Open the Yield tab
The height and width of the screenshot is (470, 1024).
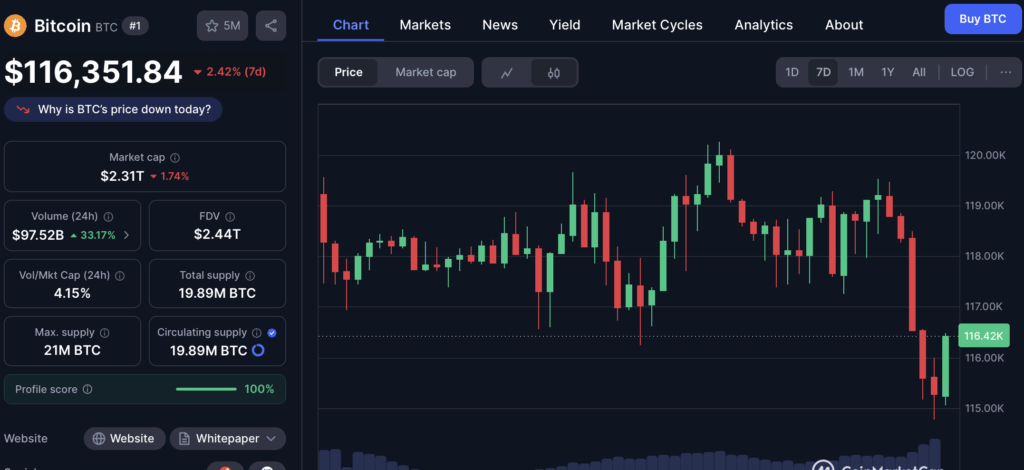[564, 25]
